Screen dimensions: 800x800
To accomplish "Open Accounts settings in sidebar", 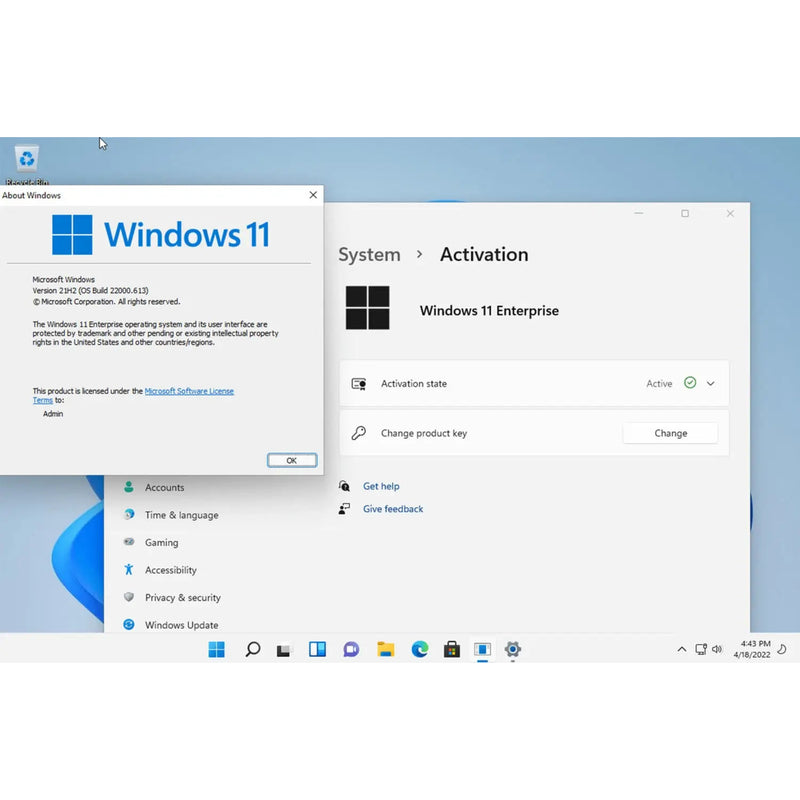I will click(165, 488).
